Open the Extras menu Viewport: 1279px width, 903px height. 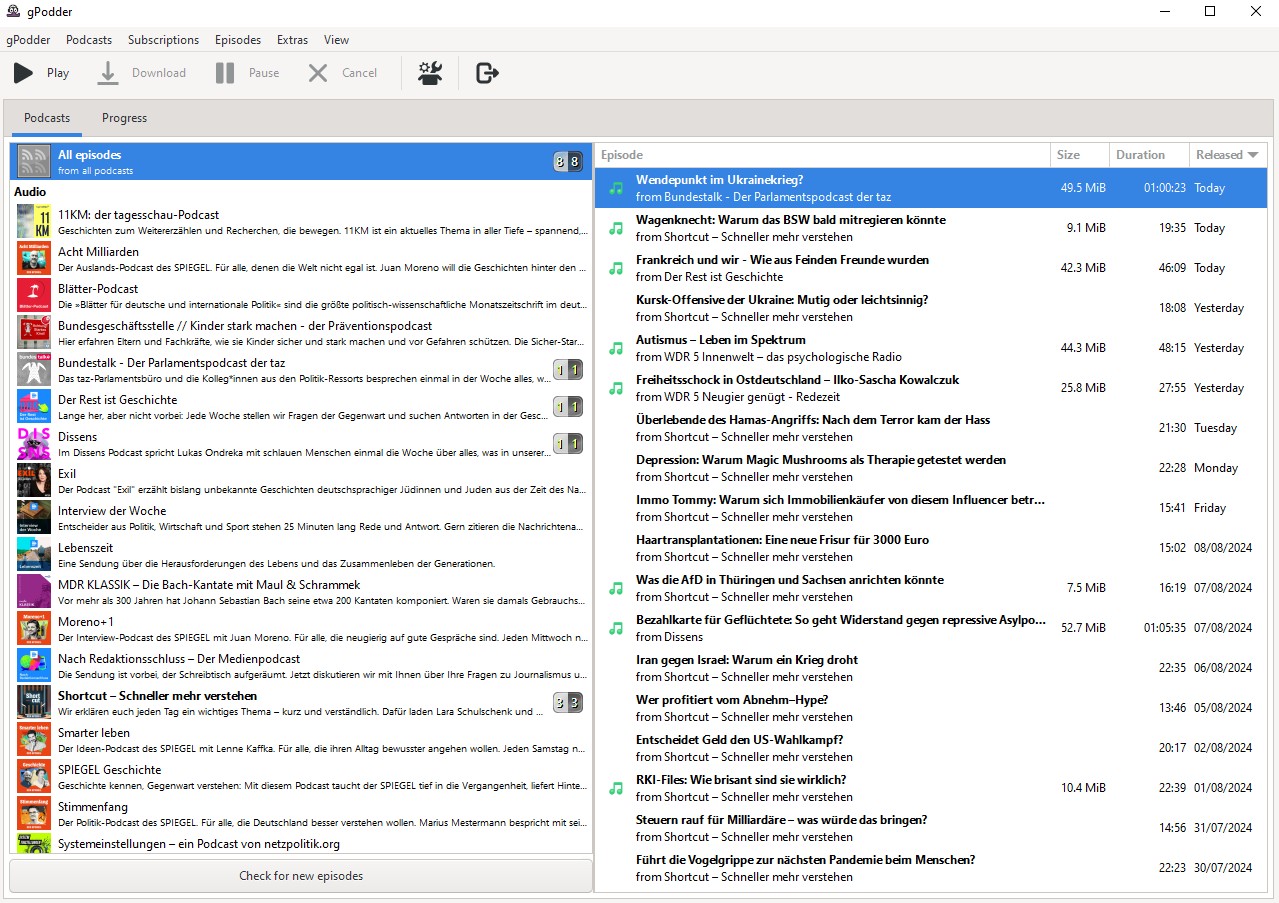pyautogui.click(x=292, y=40)
